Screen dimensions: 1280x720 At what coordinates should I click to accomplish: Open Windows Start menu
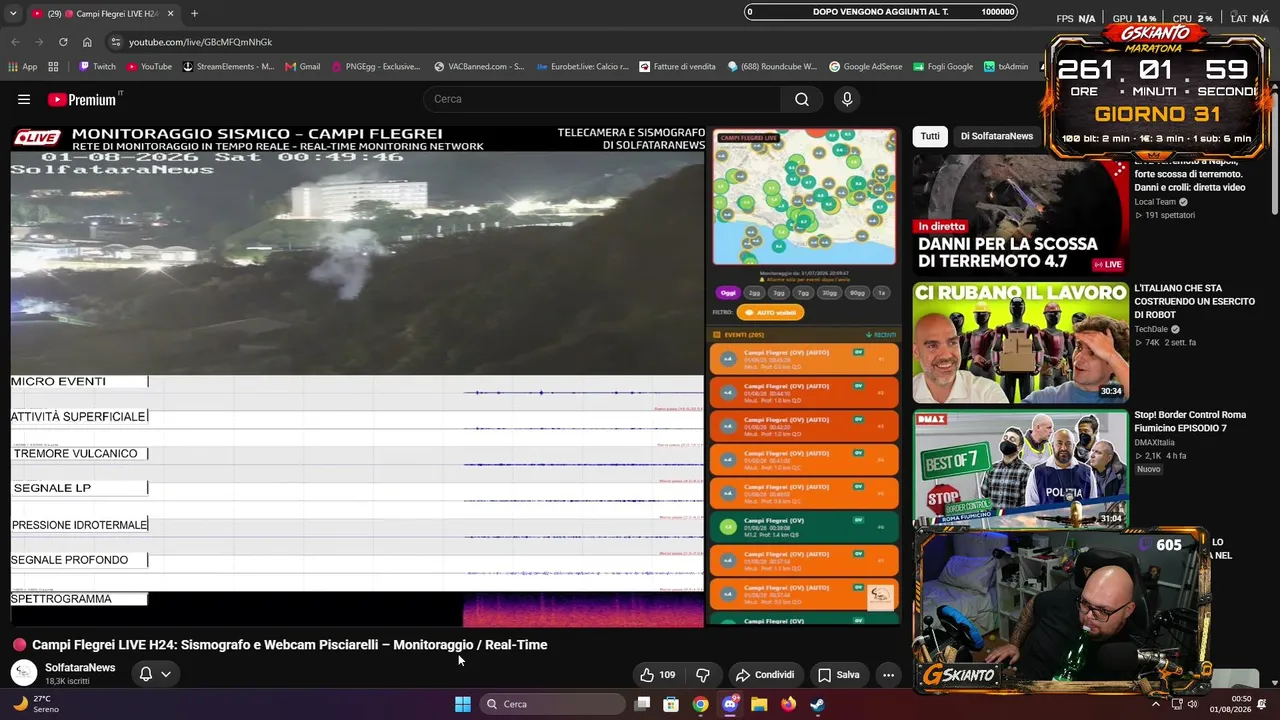pos(463,704)
